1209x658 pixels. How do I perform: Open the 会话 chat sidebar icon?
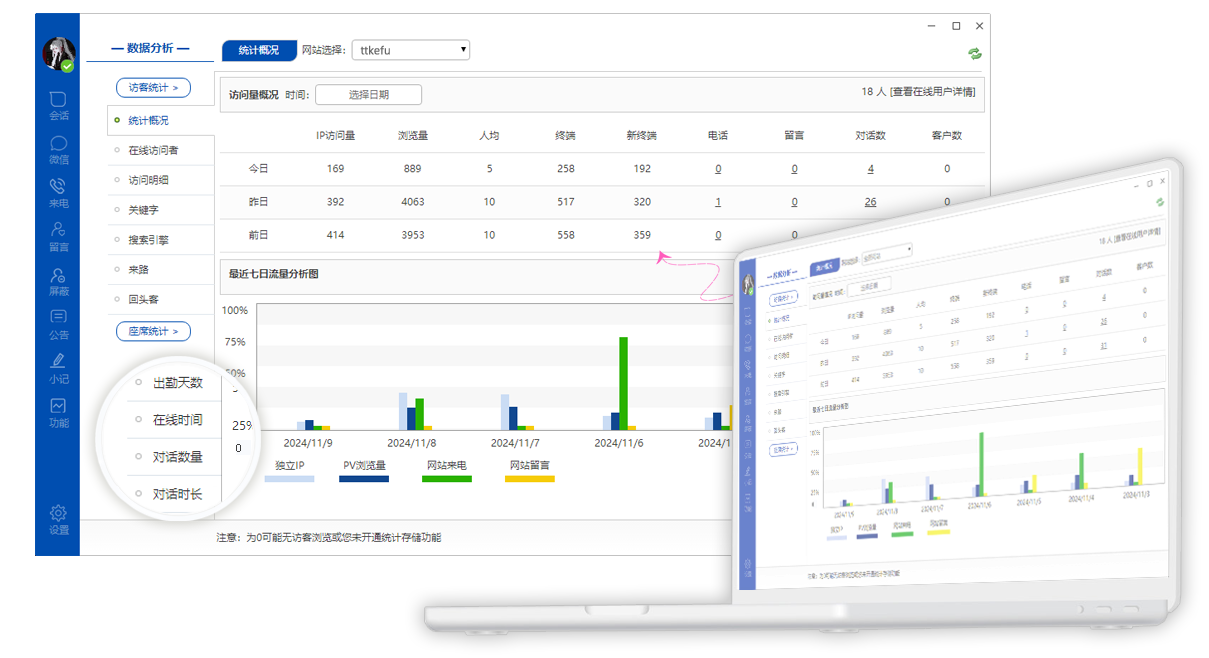(x=58, y=105)
